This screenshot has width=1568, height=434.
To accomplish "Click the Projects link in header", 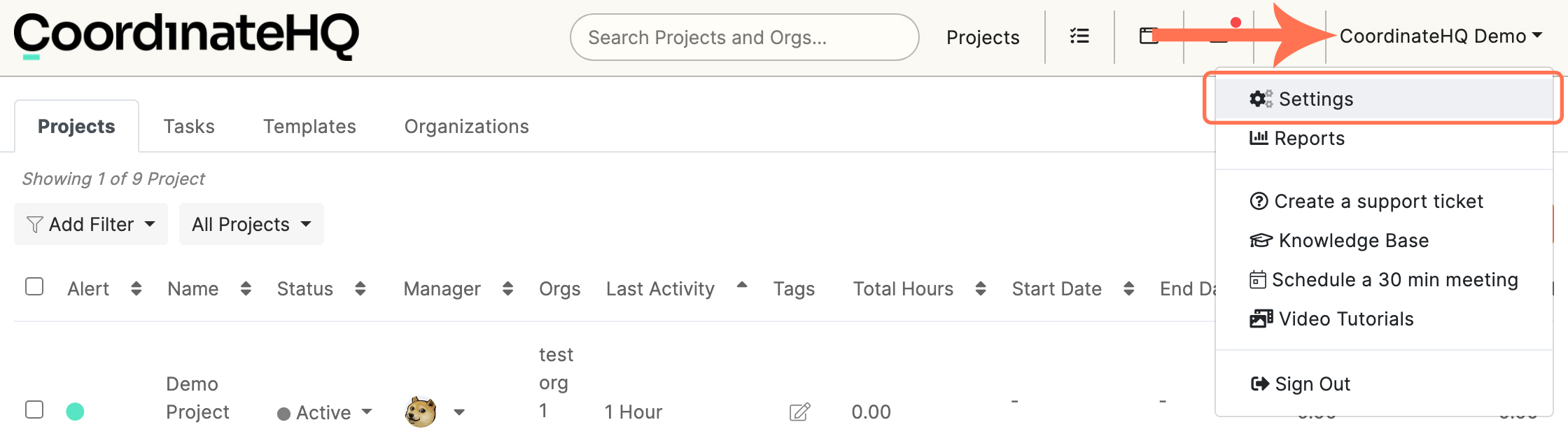I will (x=983, y=37).
